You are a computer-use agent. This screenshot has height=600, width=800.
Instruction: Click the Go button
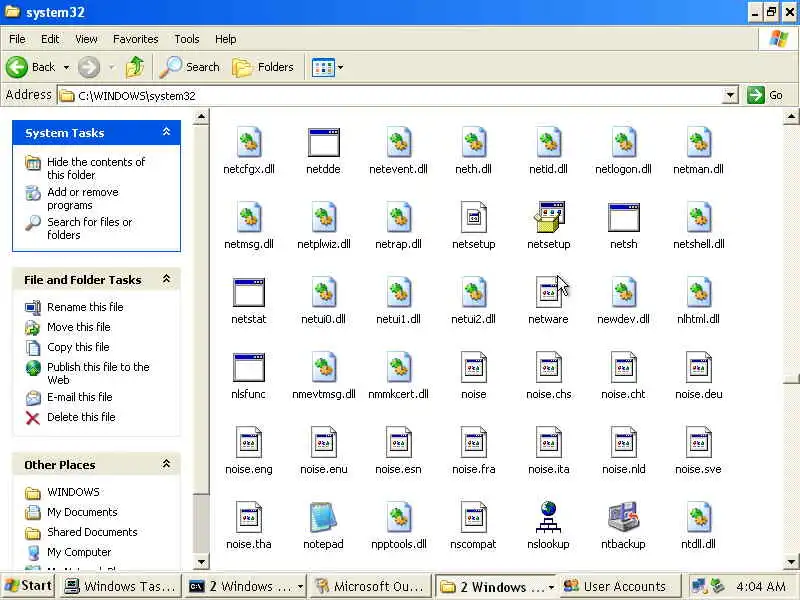765,95
